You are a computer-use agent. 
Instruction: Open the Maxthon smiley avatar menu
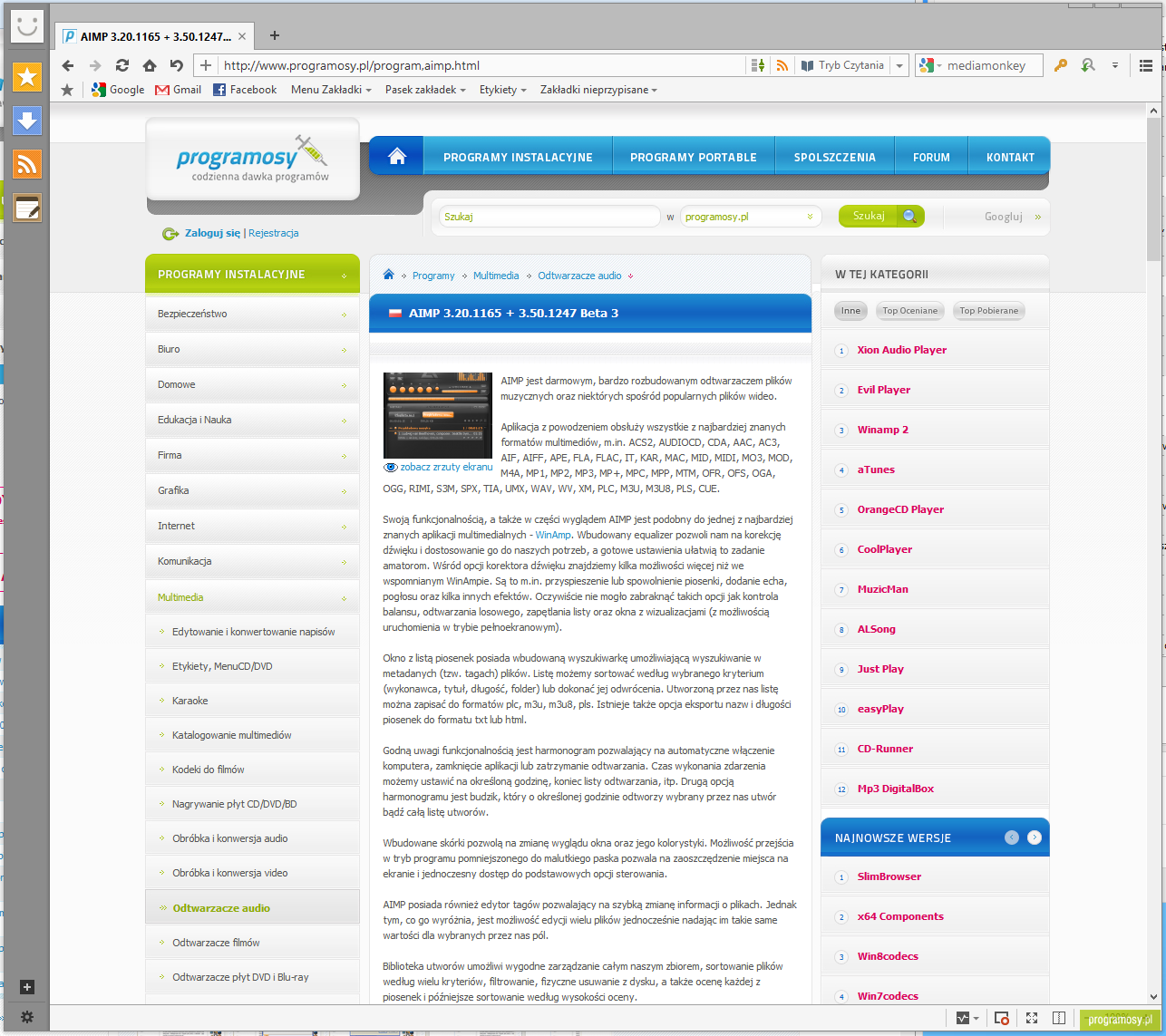click(x=27, y=26)
